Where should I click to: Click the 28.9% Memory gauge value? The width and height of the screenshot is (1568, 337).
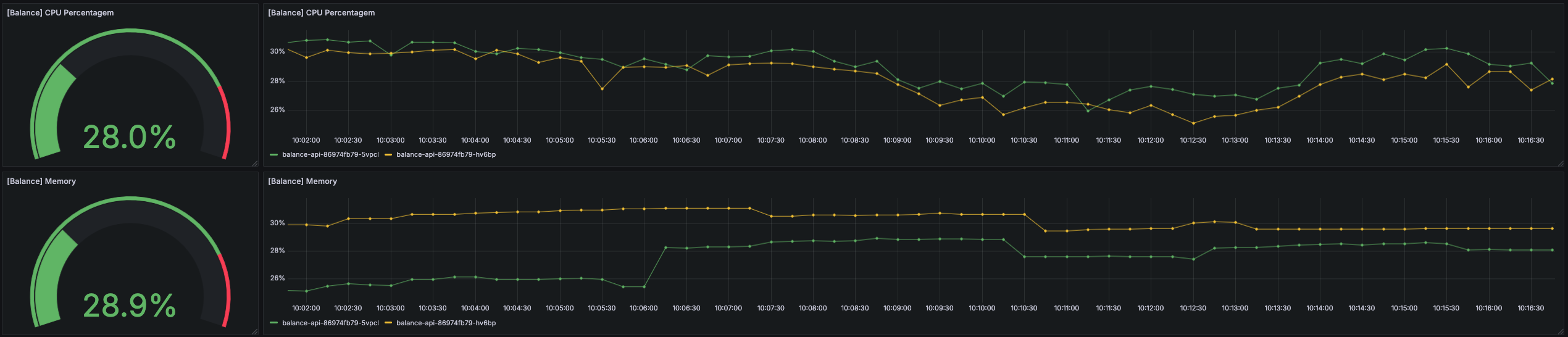130,306
